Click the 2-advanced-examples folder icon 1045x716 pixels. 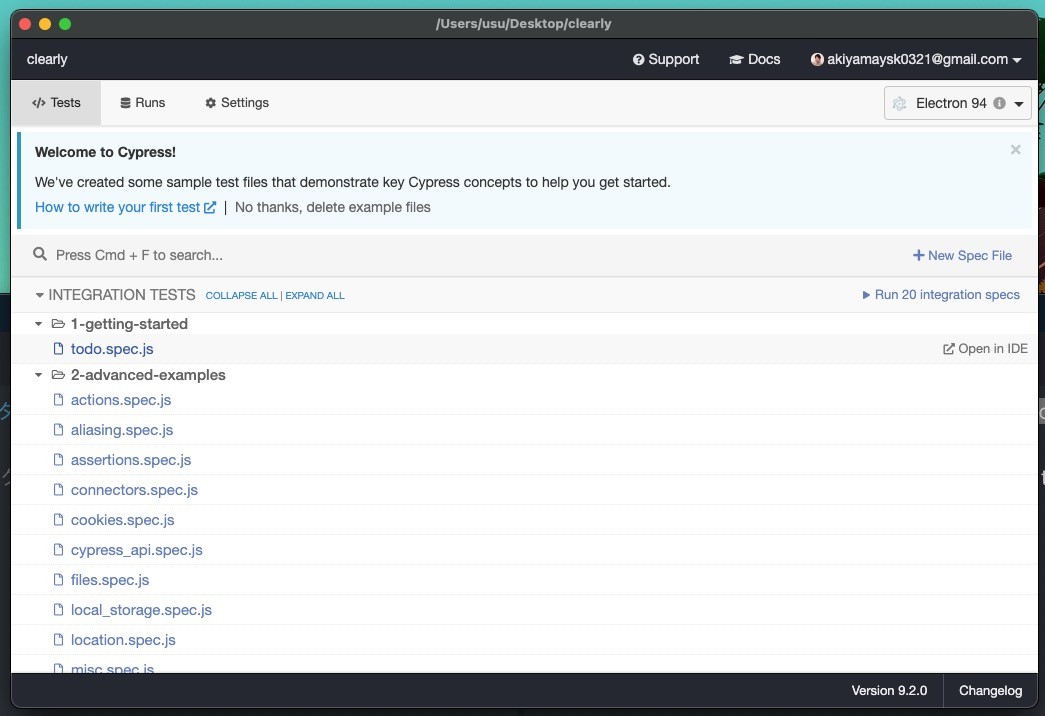point(58,375)
